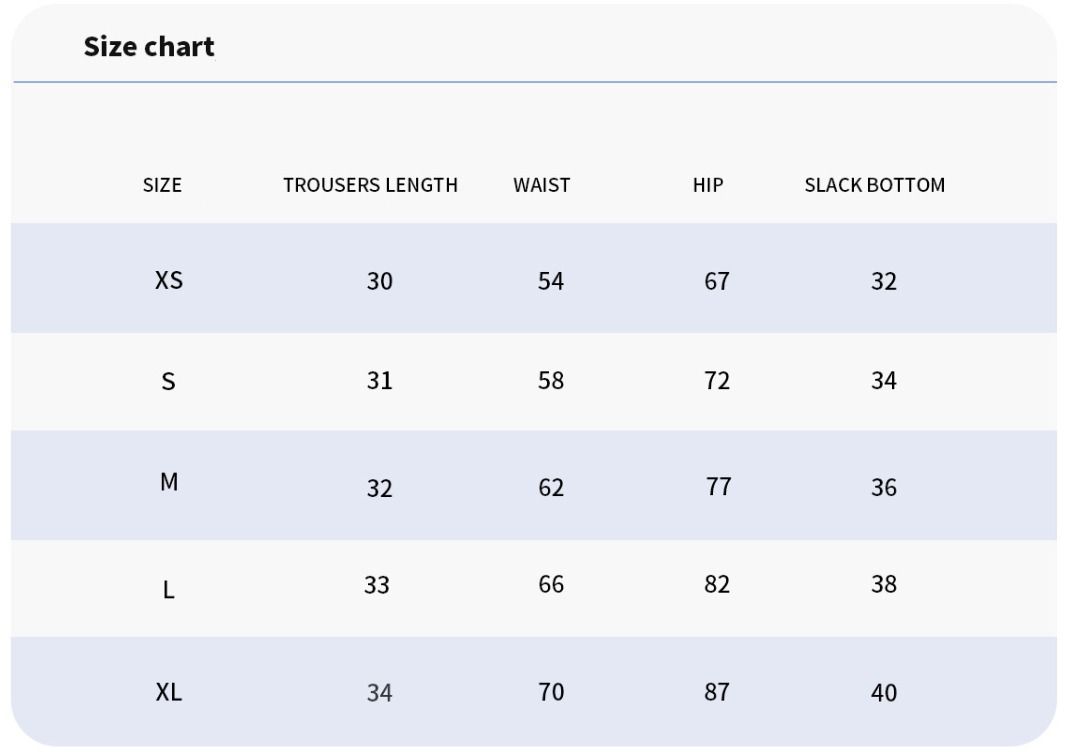Select the WAIST column header
Viewport: 1065px width, 756px height.
pos(541,185)
